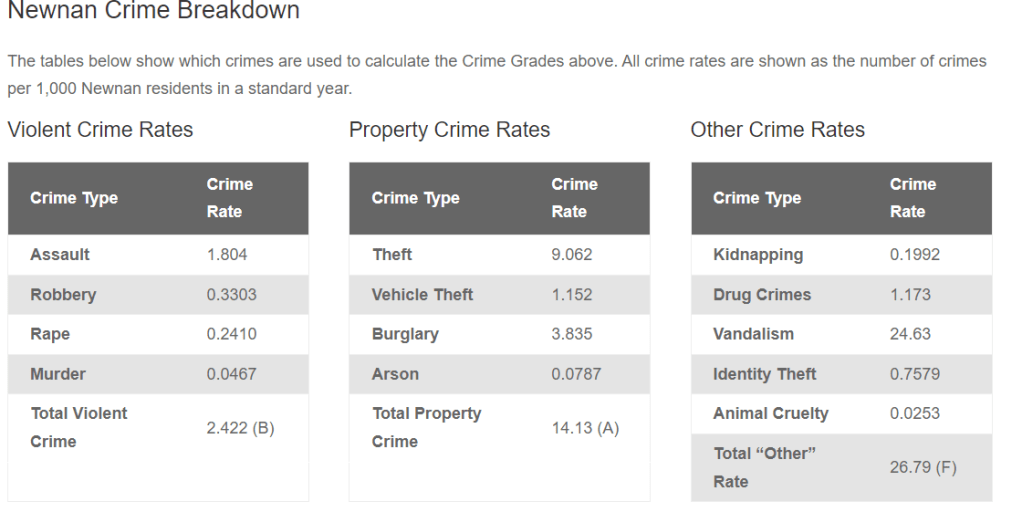Select the Murder row label

(58, 374)
